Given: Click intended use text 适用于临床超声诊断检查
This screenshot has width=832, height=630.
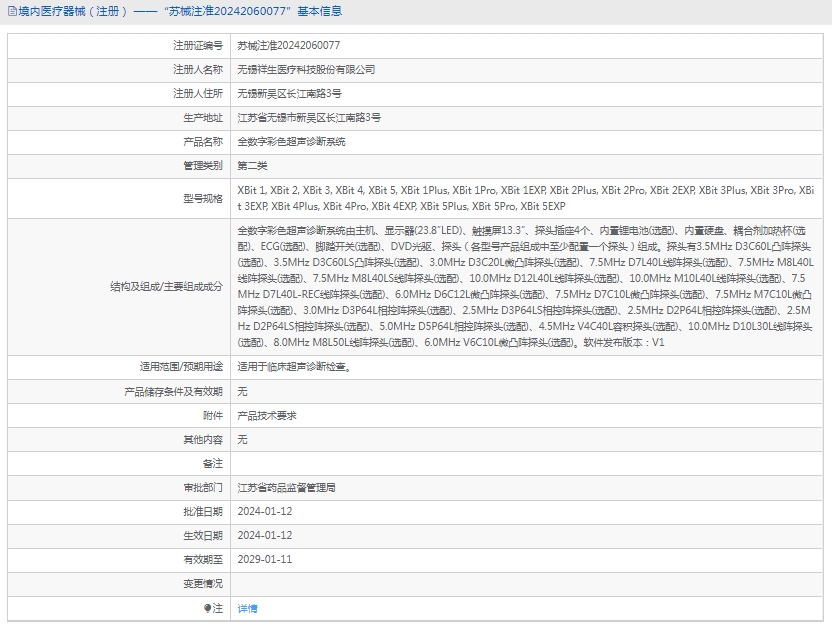Looking at the screenshot, I should click(x=293, y=367).
